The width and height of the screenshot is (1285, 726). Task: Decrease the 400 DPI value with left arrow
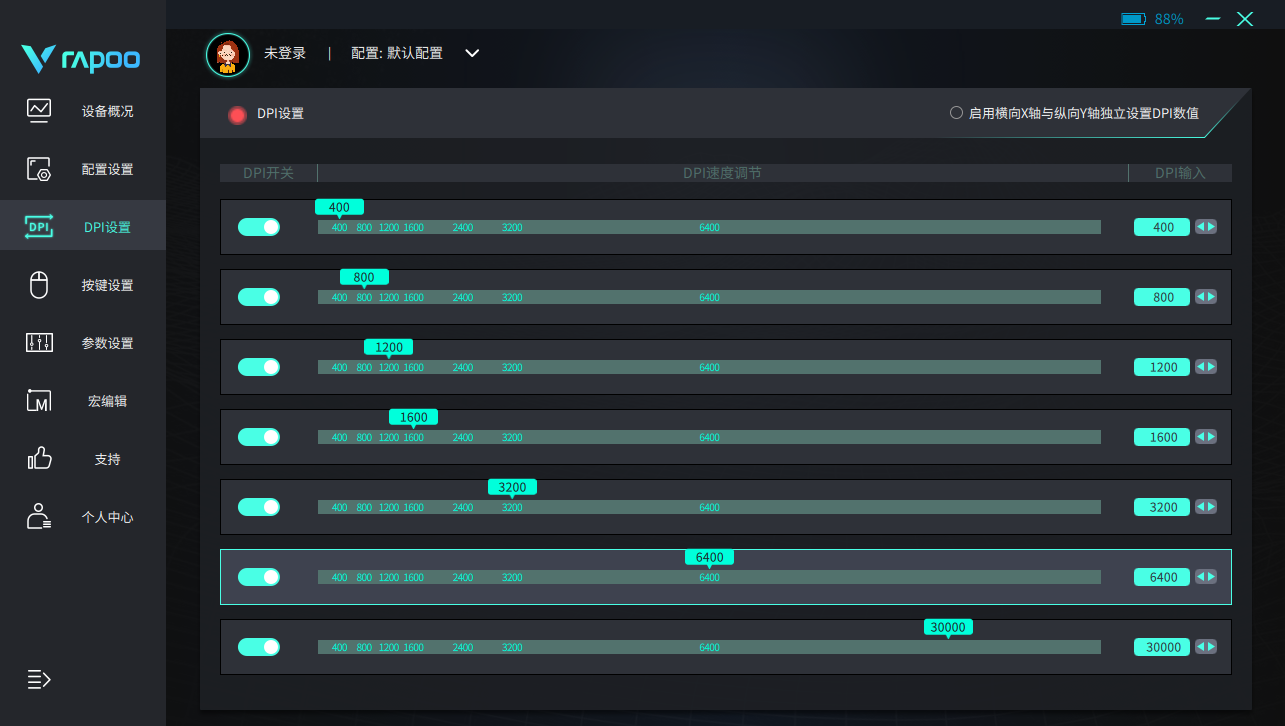point(1201,227)
